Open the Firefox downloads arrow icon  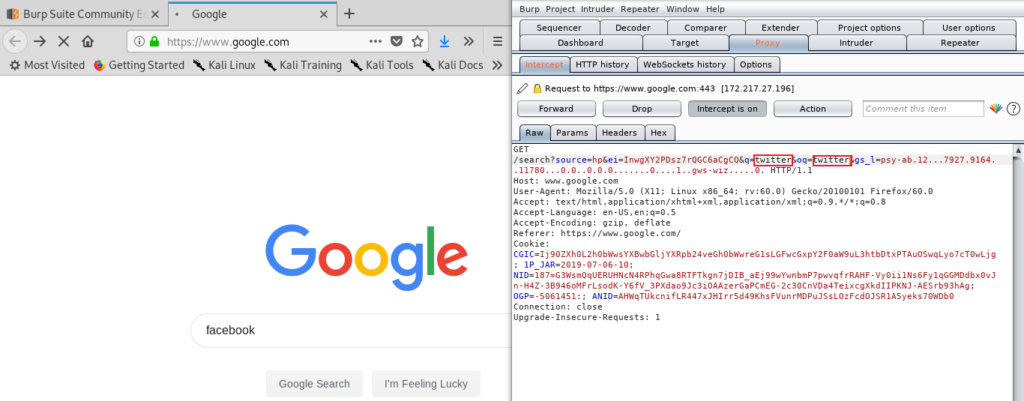pos(444,41)
